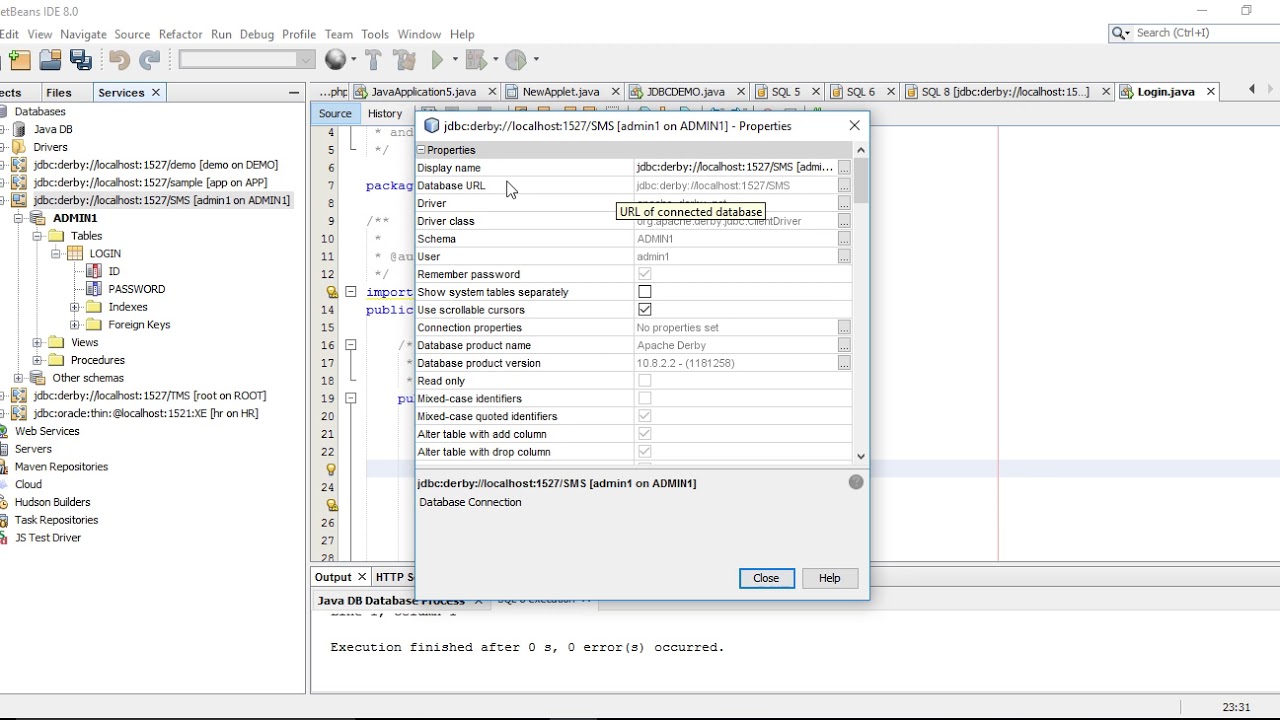This screenshot has width=1280, height=720.
Task: Click the Properties dialog vertical scrollbar
Action: 861,304
